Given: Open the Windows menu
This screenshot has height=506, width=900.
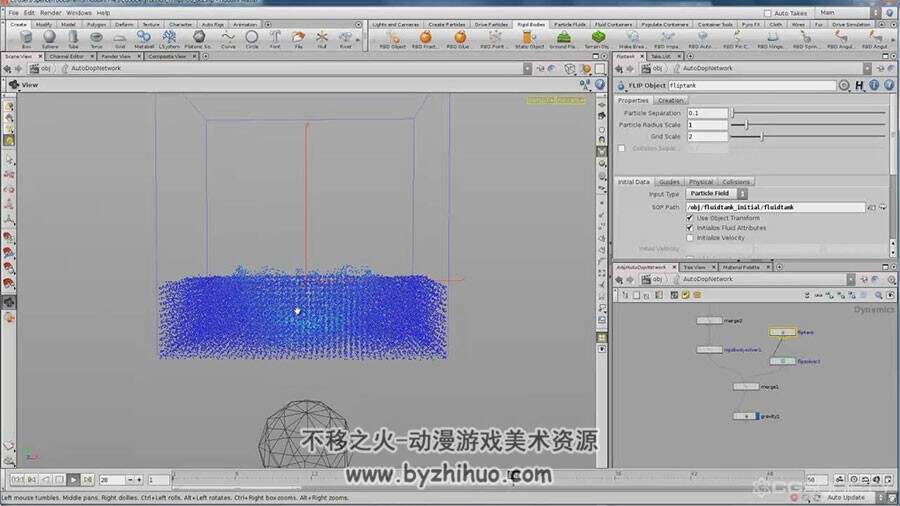Looking at the screenshot, I should [79, 13].
